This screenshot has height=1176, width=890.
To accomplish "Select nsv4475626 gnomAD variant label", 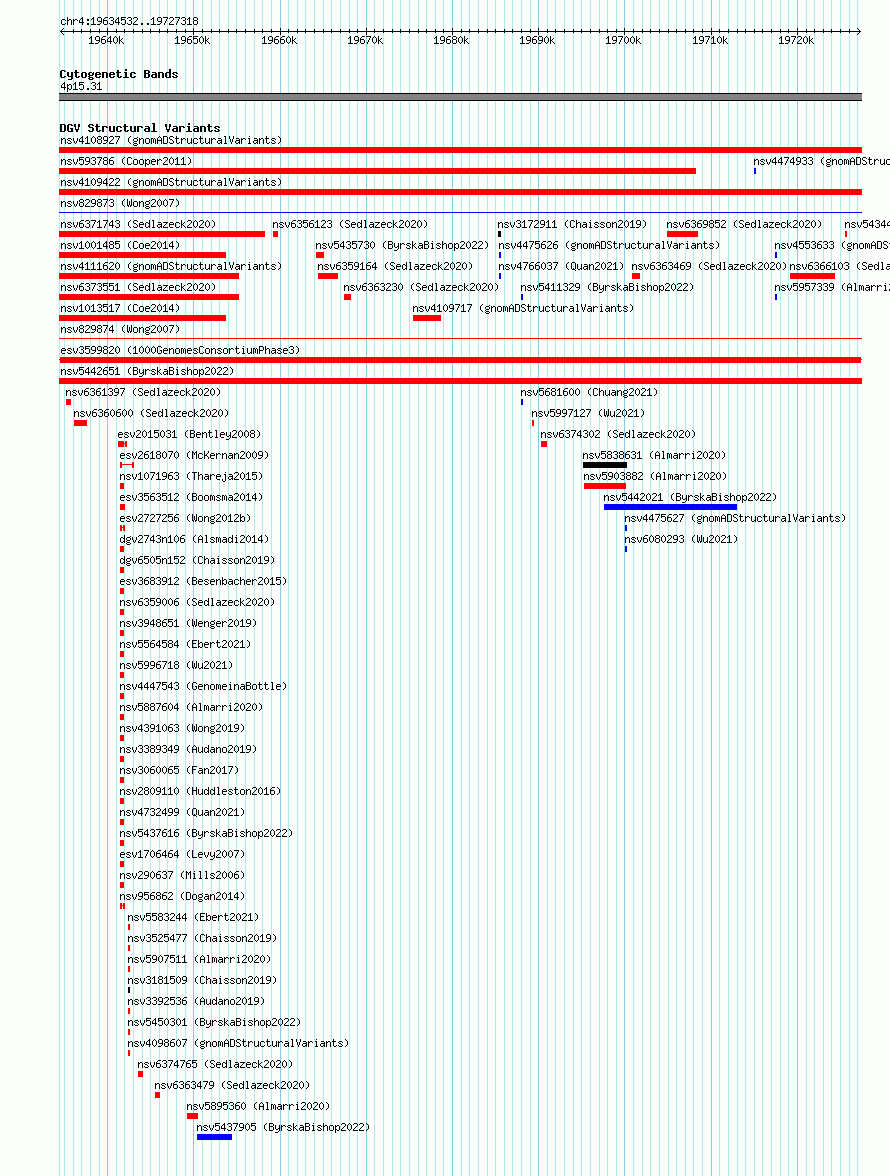I will point(609,245).
